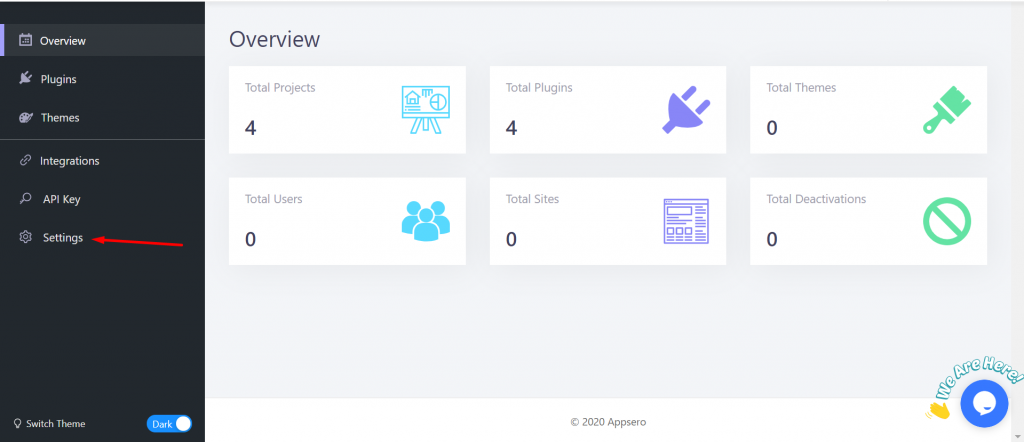Click the Plugins plug icon in sidebar

[25, 78]
